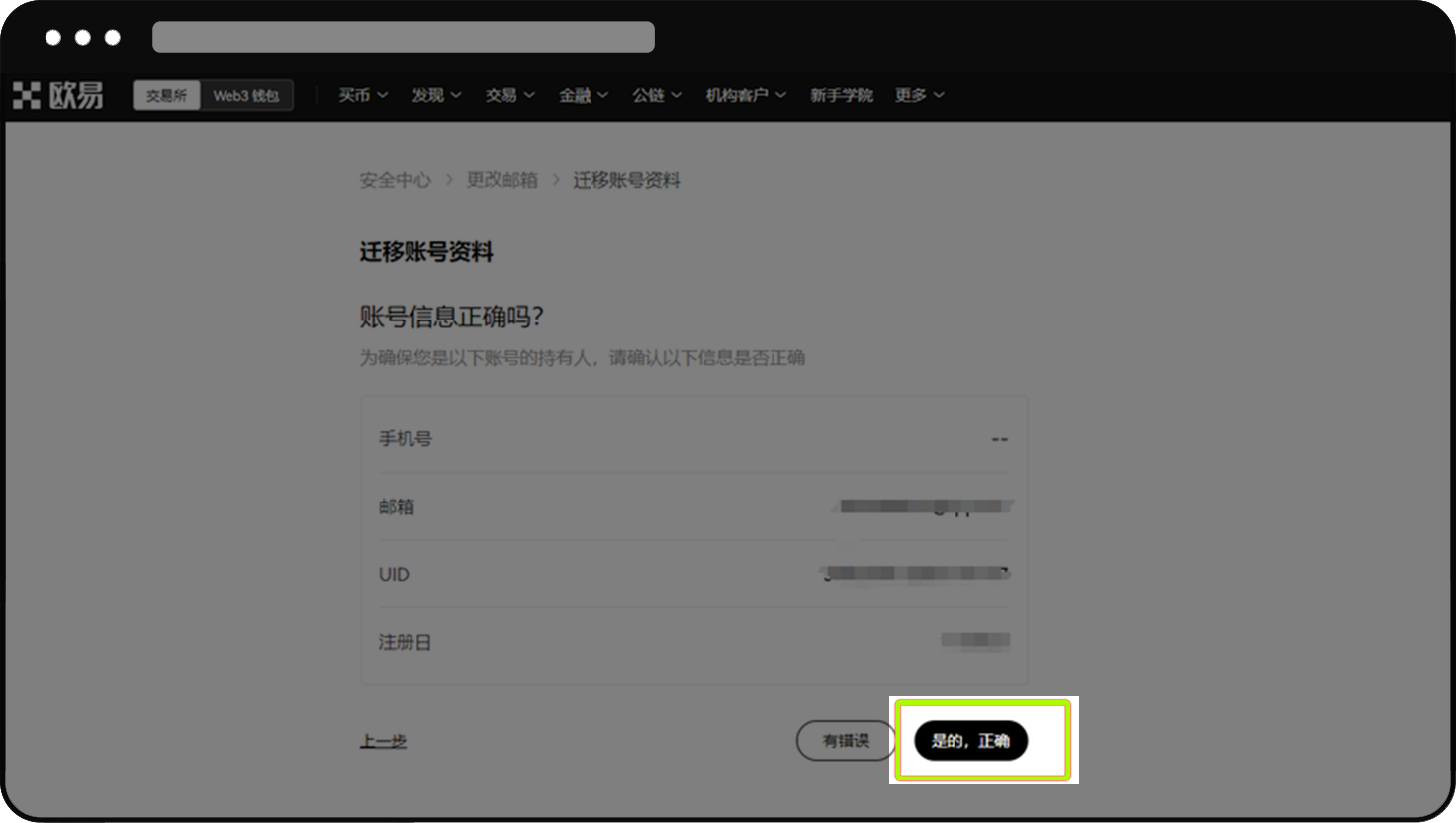Open the 发现 dropdown menu
Image resolution: width=1456 pixels, height=823 pixels.
pos(436,95)
